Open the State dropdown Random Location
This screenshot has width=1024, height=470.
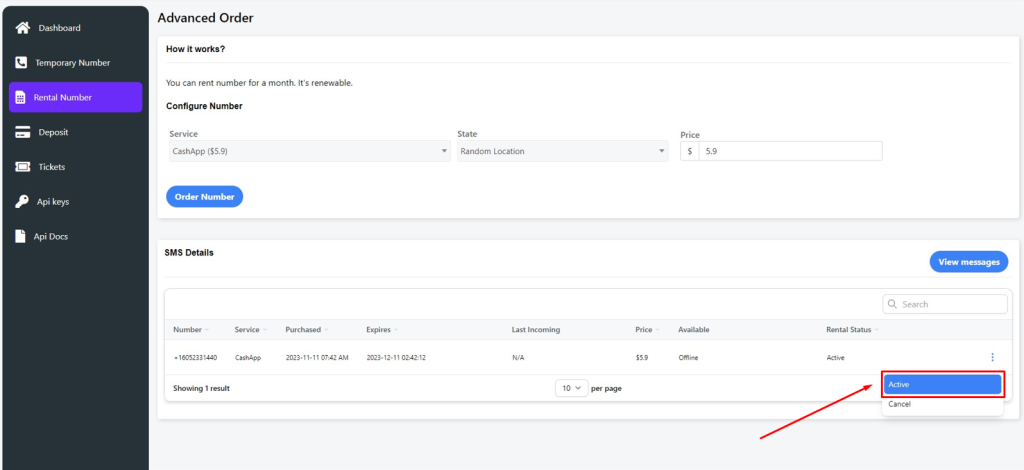(561, 151)
